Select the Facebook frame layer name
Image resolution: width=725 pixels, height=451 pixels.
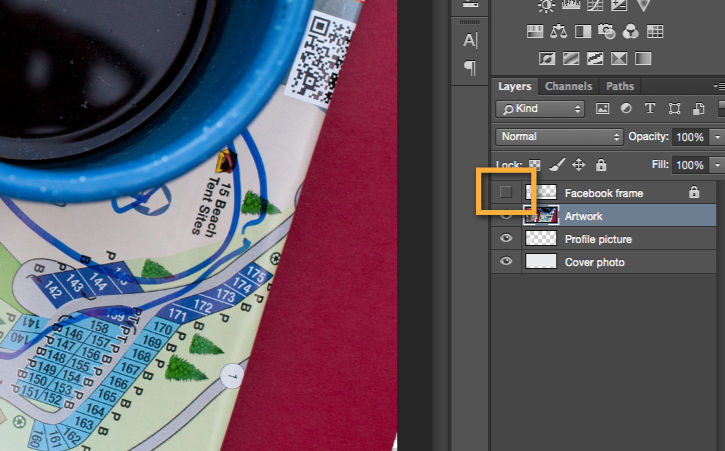(x=604, y=193)
